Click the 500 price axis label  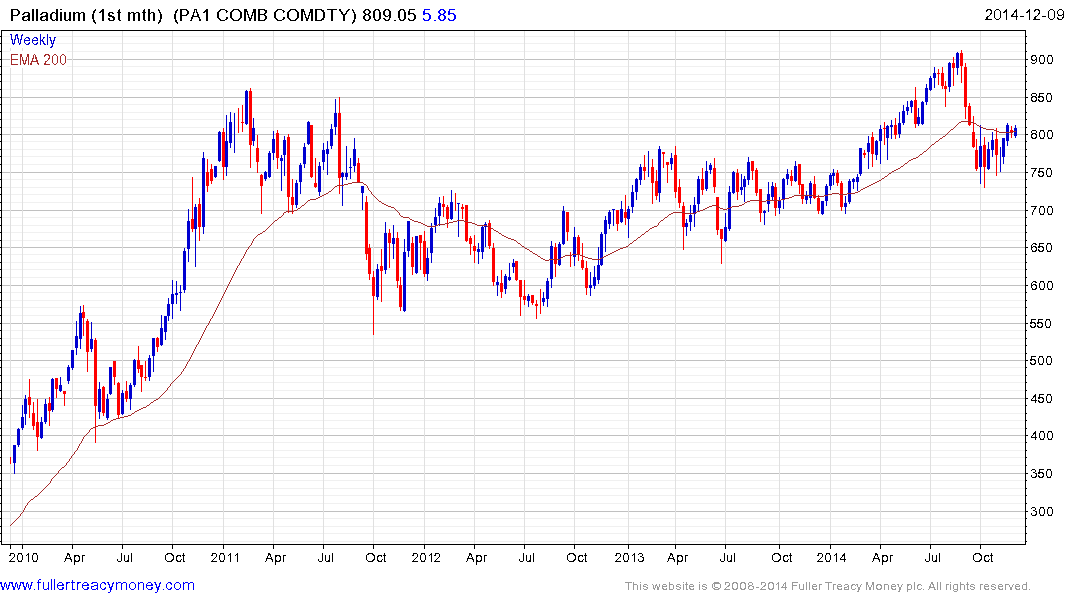1042,361
